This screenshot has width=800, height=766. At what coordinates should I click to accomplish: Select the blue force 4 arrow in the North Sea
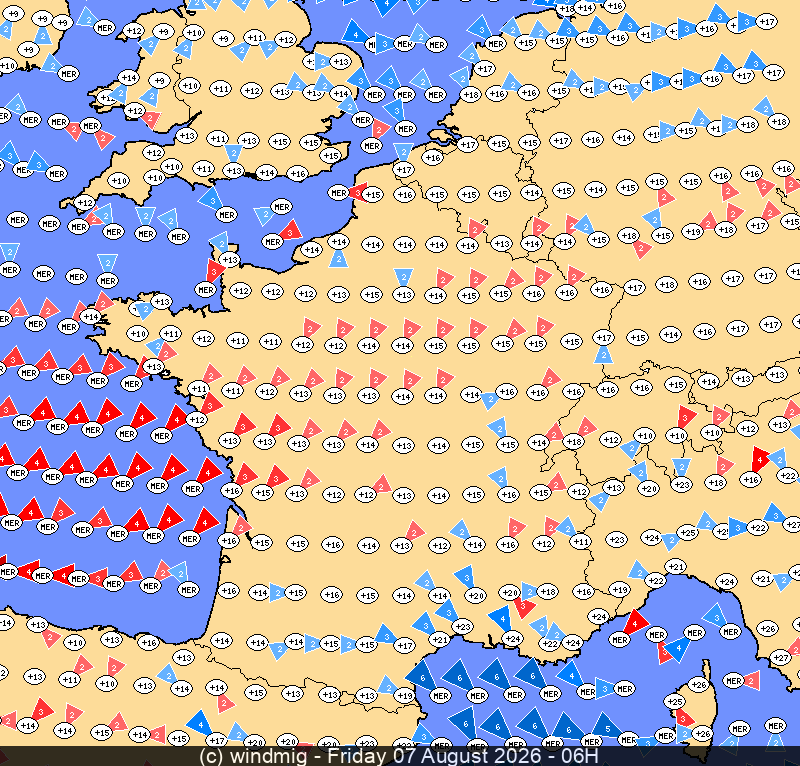[354, 33]
